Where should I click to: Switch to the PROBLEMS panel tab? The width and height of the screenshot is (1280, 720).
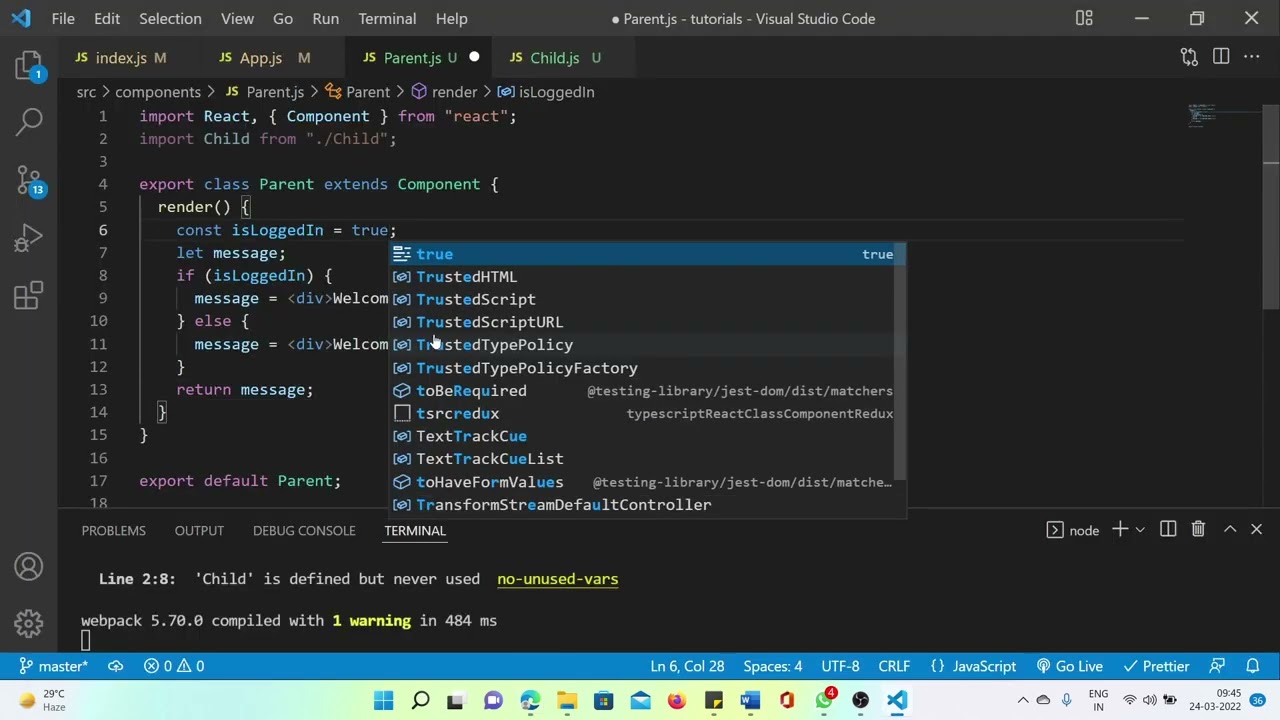pos(113,531)
